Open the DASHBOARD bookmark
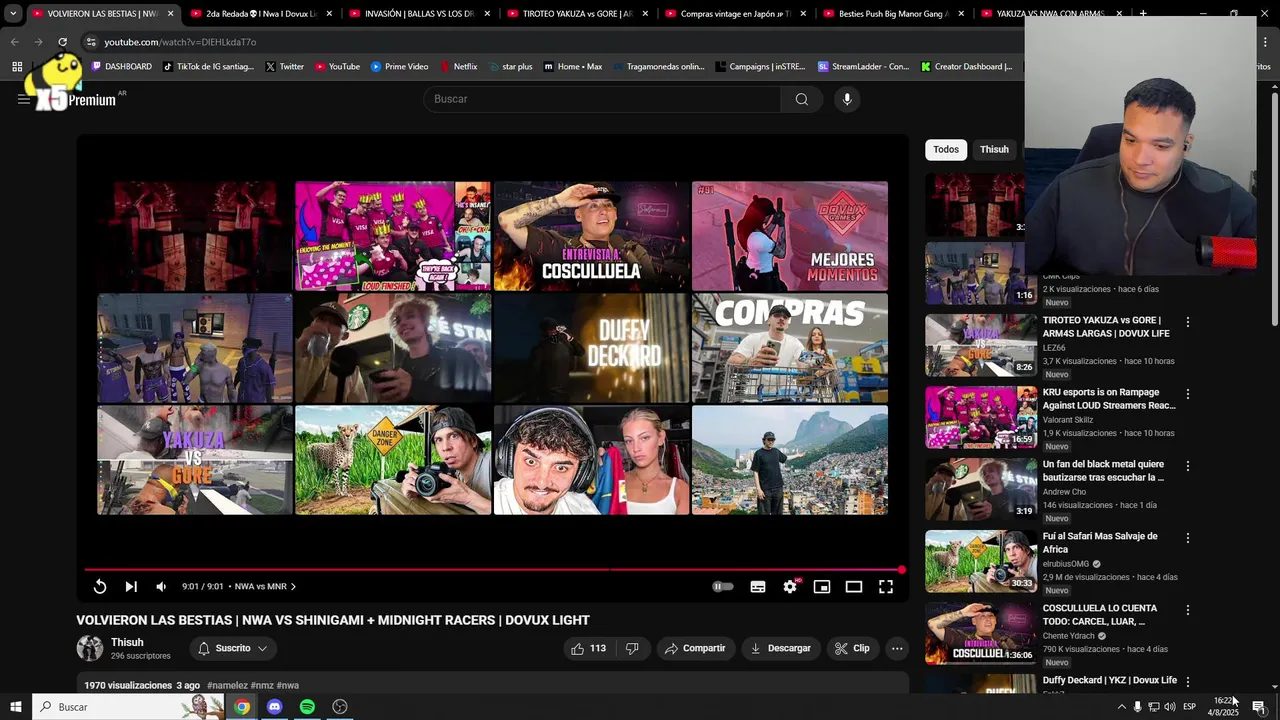This screenshot has height=720, width=1280. click(121, 66)
